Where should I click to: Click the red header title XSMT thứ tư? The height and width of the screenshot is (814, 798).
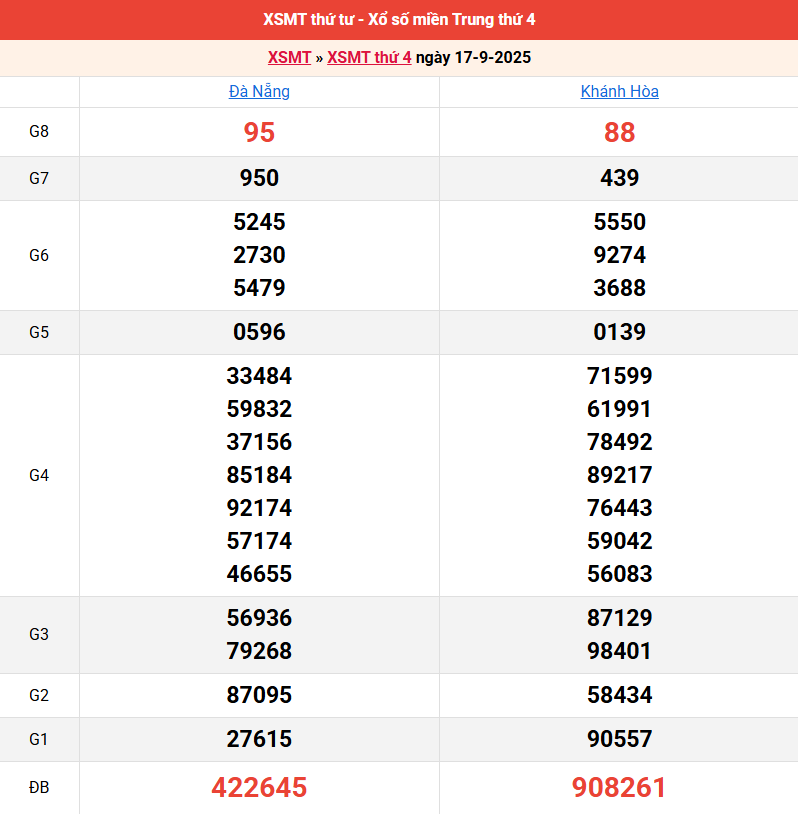[399, 20]
